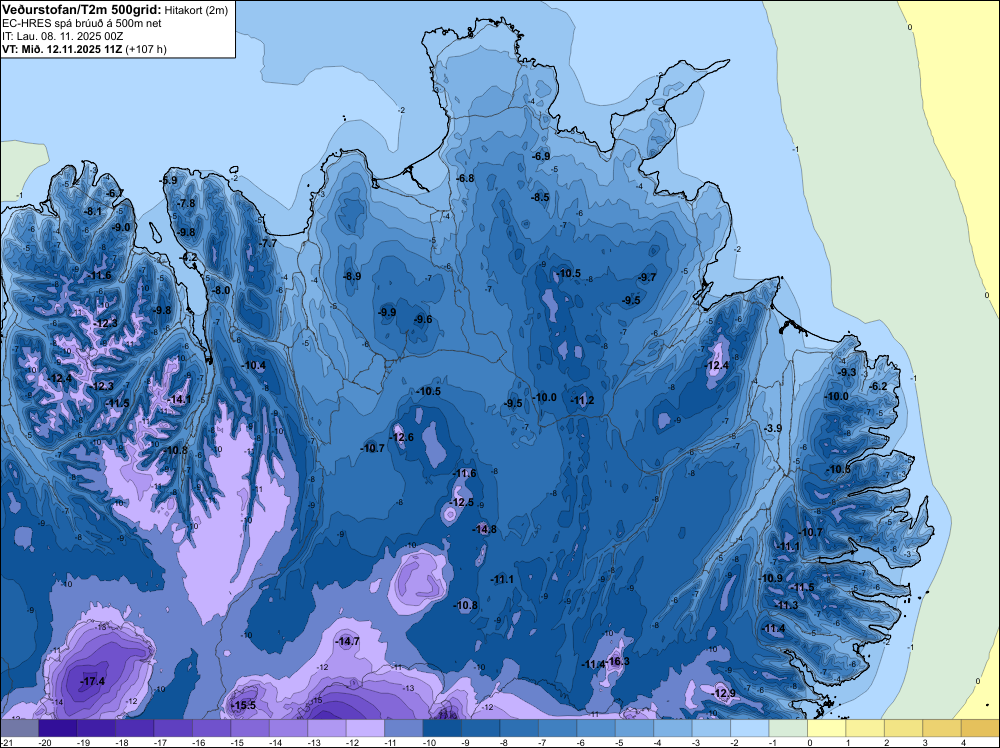Select the -14.7 temperature label
The width and height of the screenshot is (1000, 748).
pyautogui.click(x=348, y=642)
